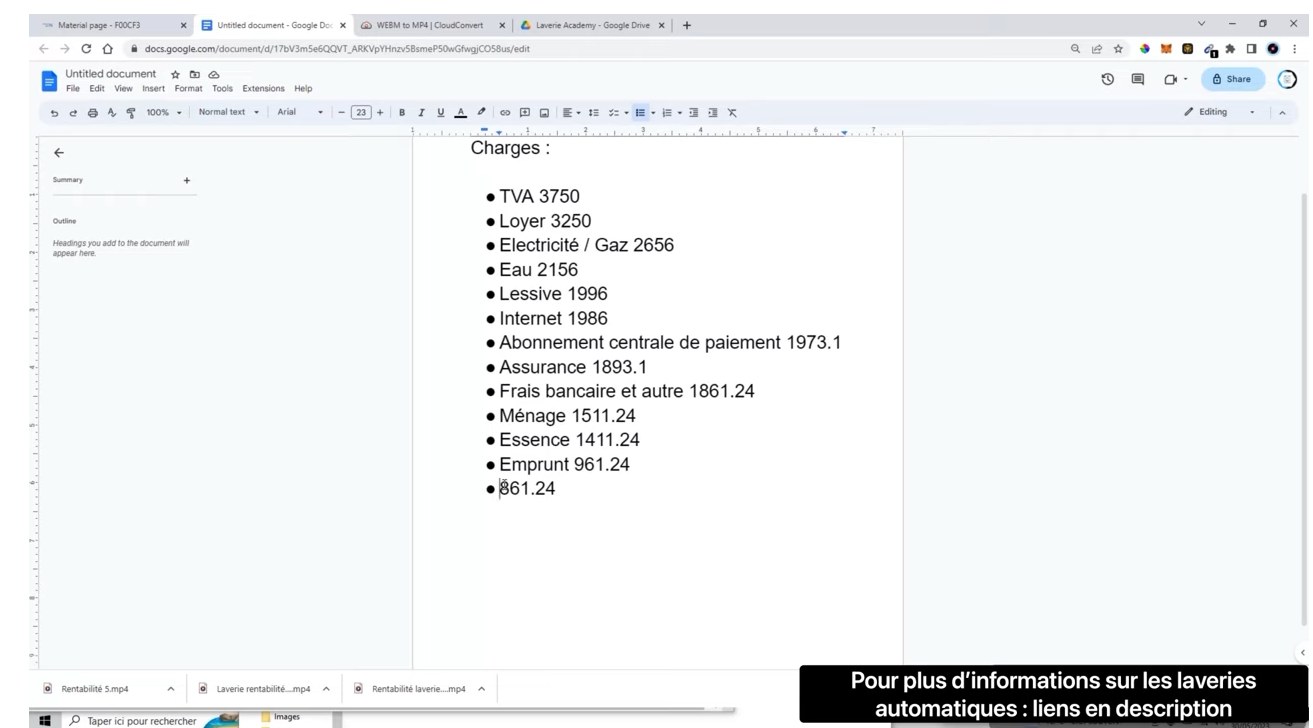Open the Editing mode dropdown
Viewport: 1313px width, 728px height.
(1219, 112)
